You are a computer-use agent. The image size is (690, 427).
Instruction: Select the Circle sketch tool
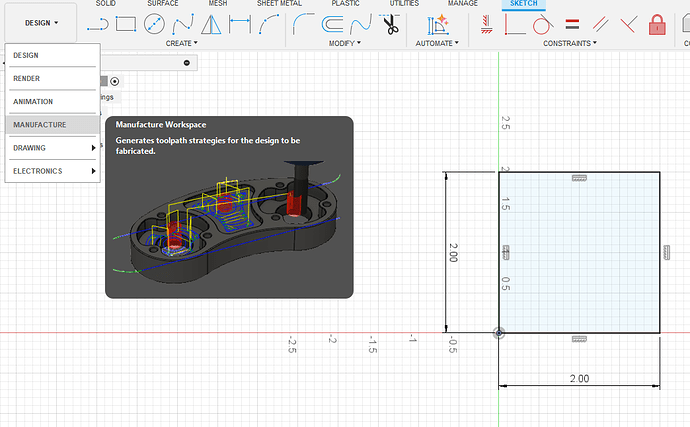[x=154, y=24]
